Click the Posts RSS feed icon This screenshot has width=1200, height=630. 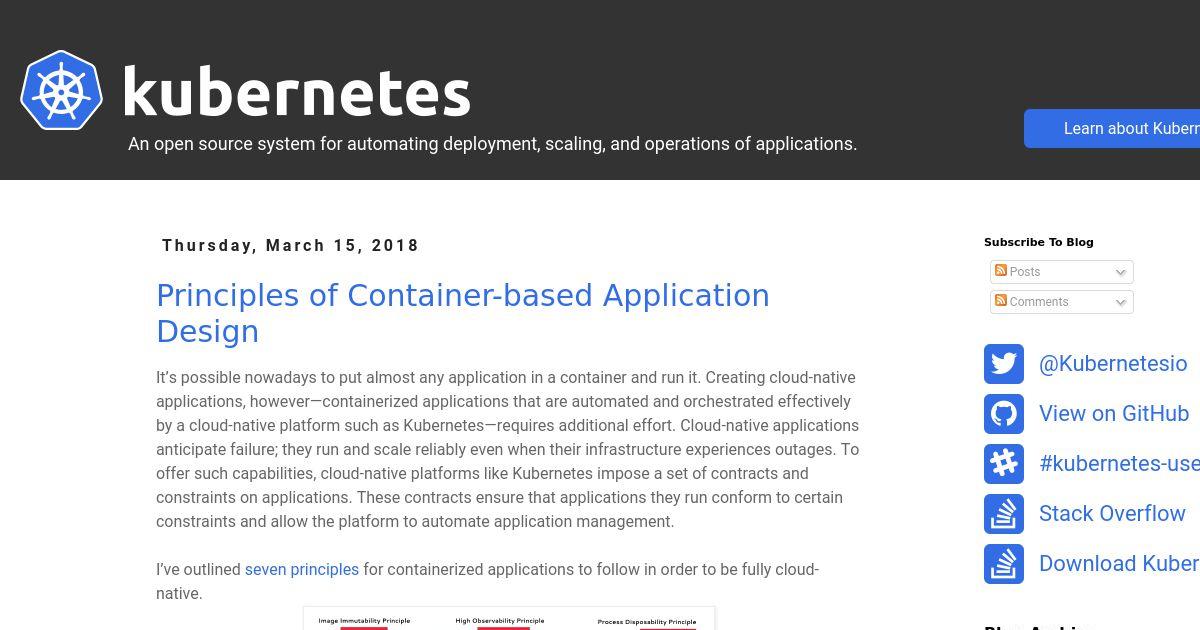click(1001, 271)
